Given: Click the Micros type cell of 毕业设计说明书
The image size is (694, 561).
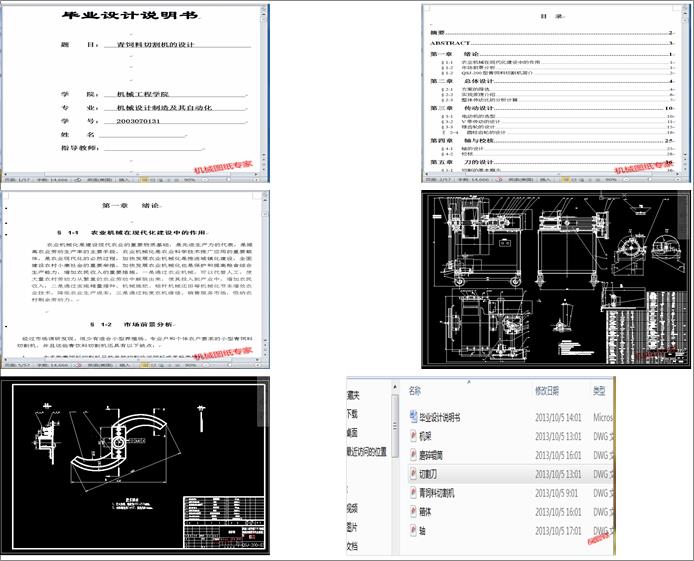Looking at the screenshot, I should coord(603,417).
